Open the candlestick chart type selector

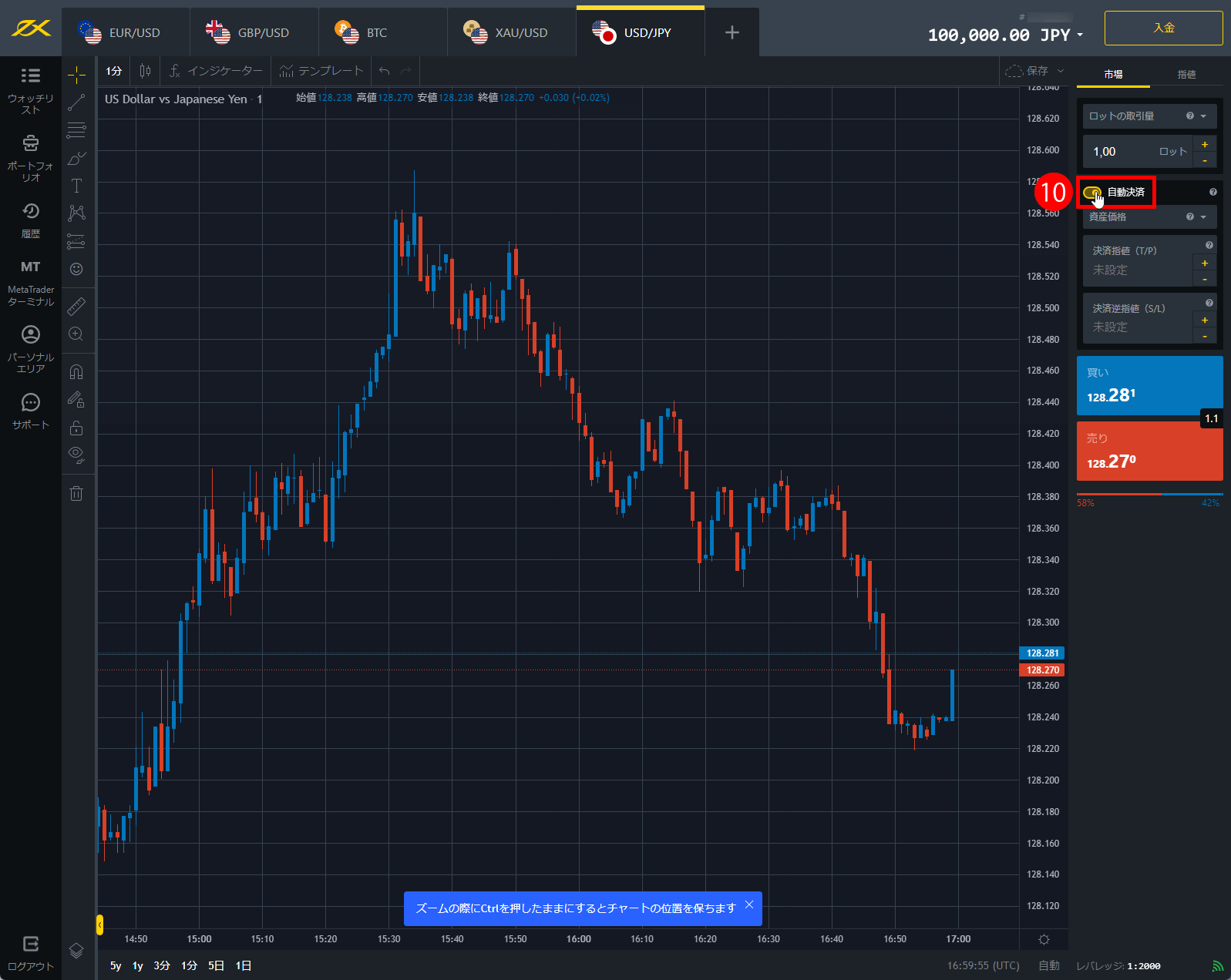(145, 71)
